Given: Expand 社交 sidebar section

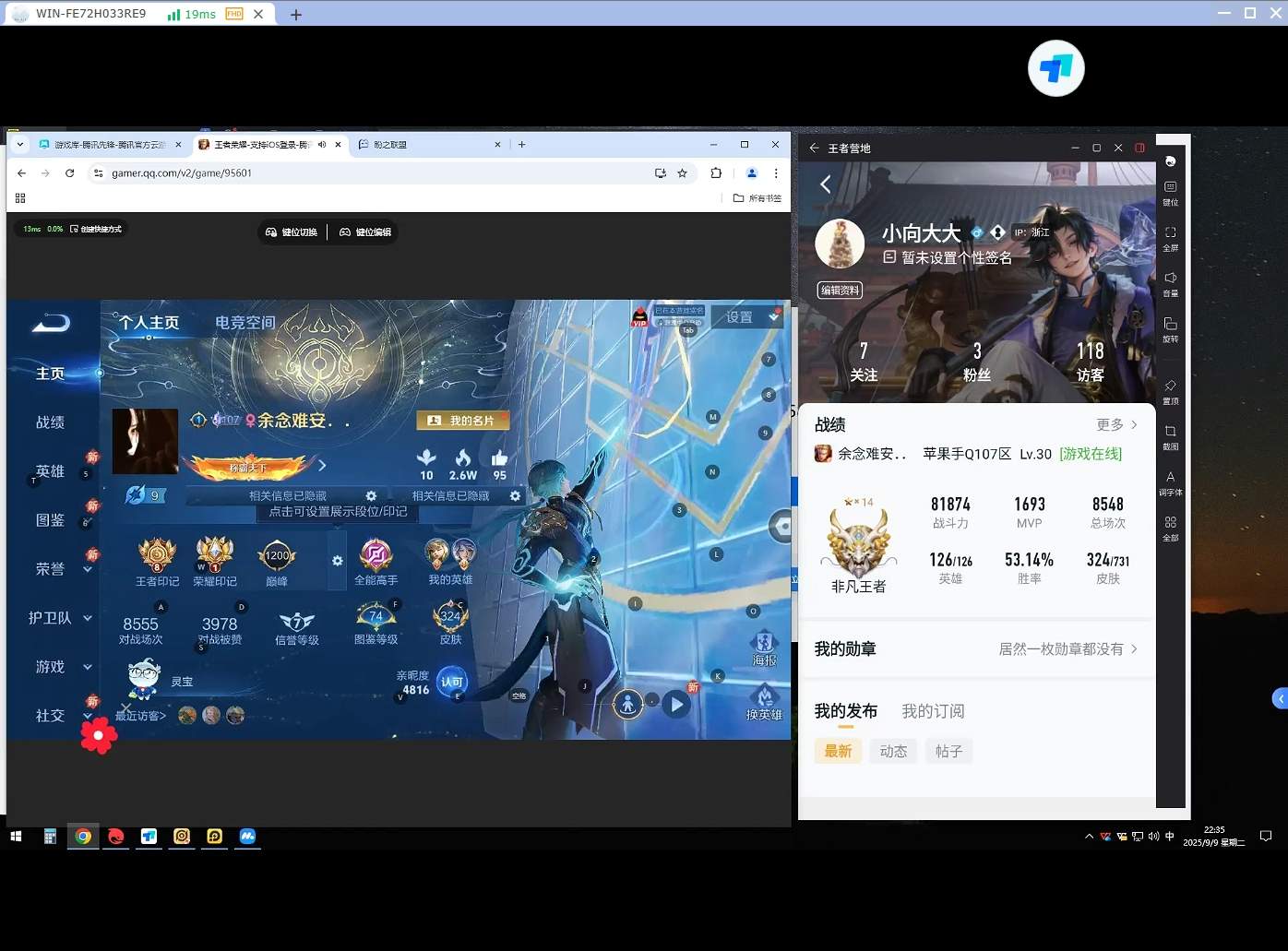Looking at the screenshot, I should [88, 716].
